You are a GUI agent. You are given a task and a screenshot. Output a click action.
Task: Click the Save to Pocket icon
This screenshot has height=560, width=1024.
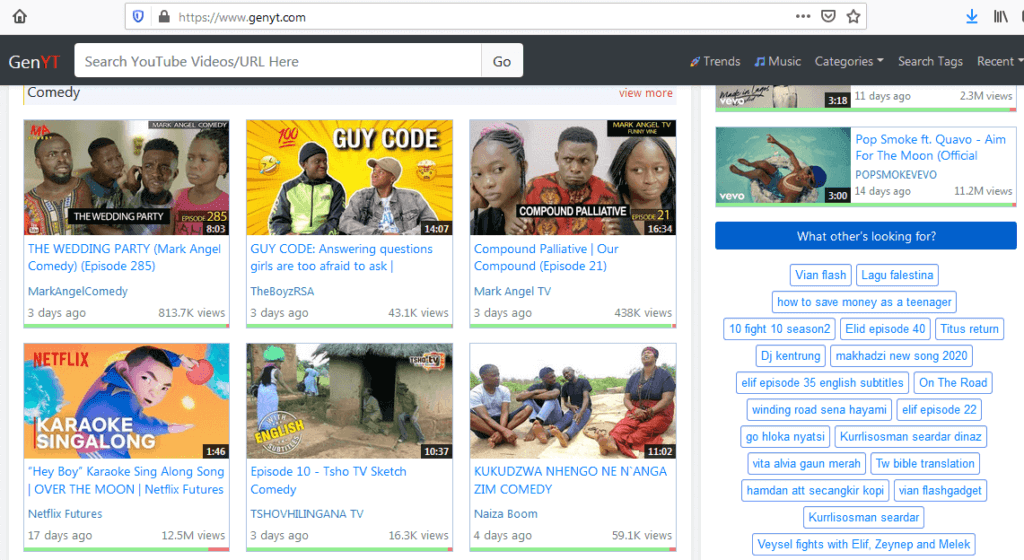click(828, 16)
